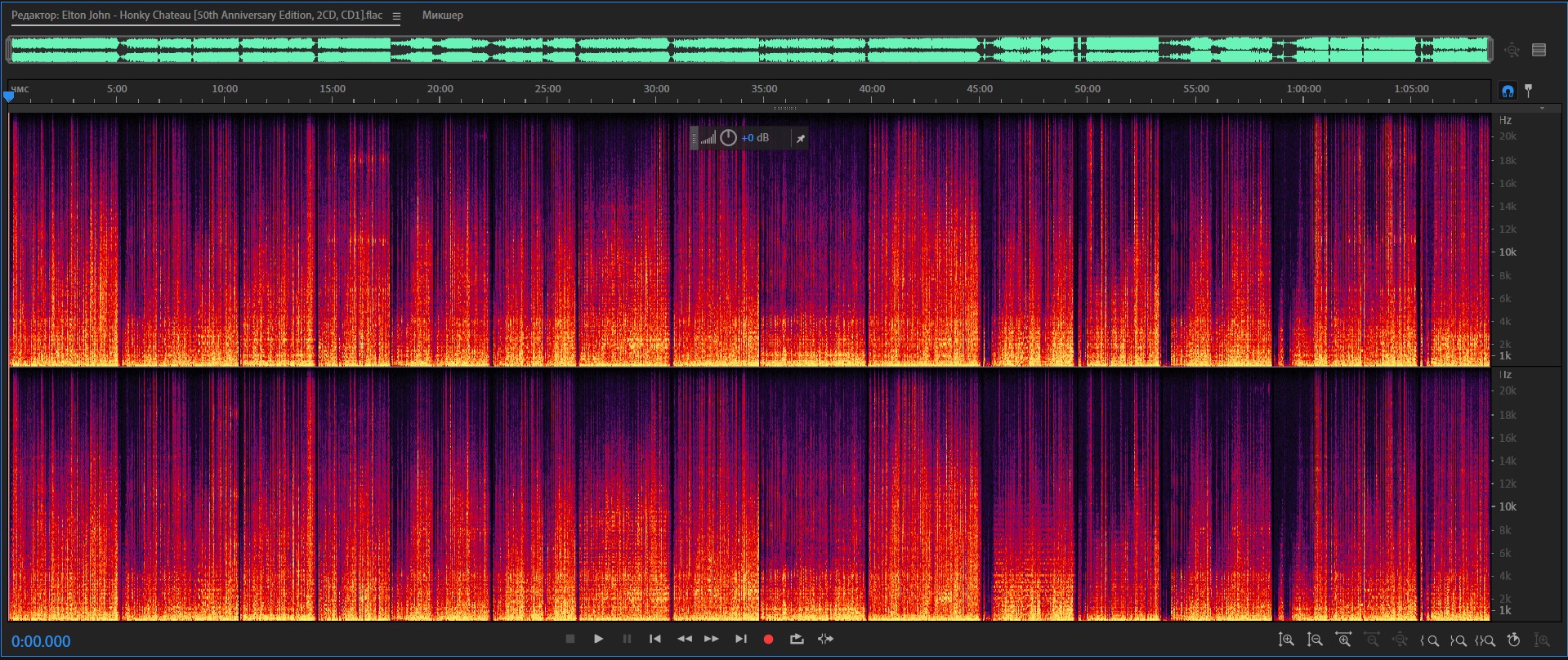This screenshot has width=1568, height=660.
Task: Switch to the Микшер tab
Action: [x=442, y=16]
